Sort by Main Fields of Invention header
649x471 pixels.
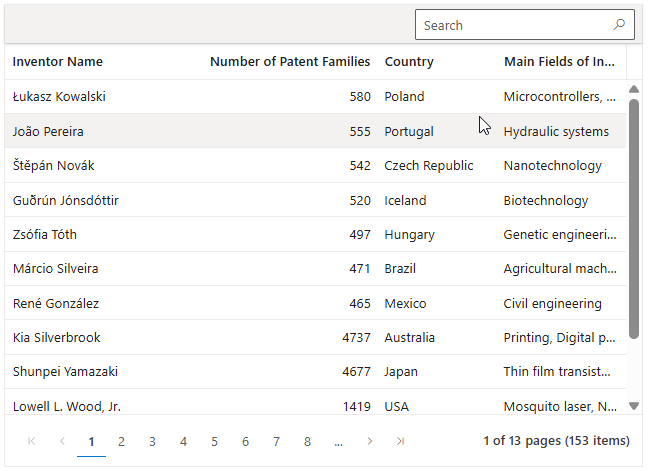point(559,62)
